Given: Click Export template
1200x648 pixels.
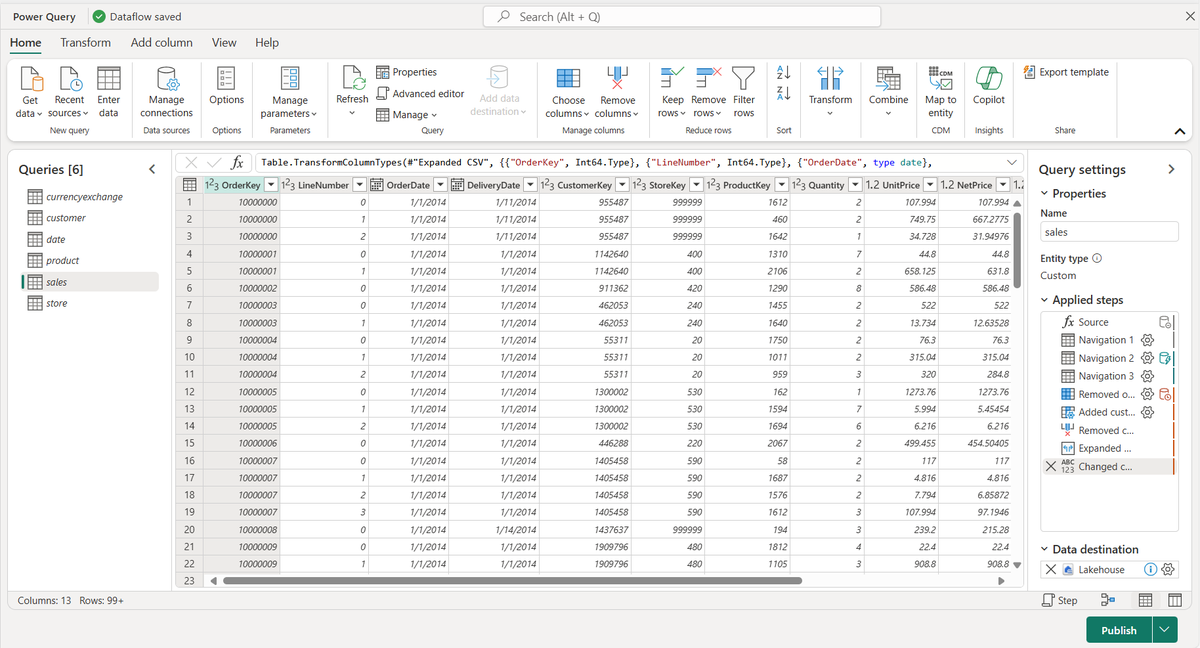Looking at the screenshot, I should (x=1066, y=72).
